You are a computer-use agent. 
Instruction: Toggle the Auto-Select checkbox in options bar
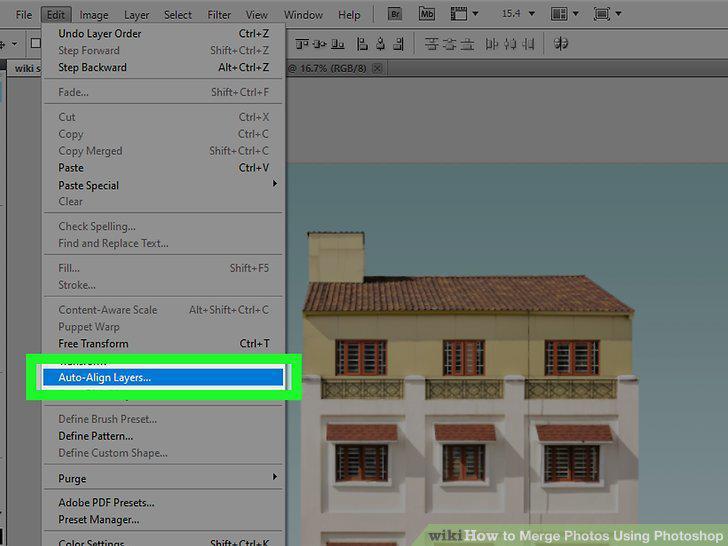pyautogui.click(x=35, y=43)
